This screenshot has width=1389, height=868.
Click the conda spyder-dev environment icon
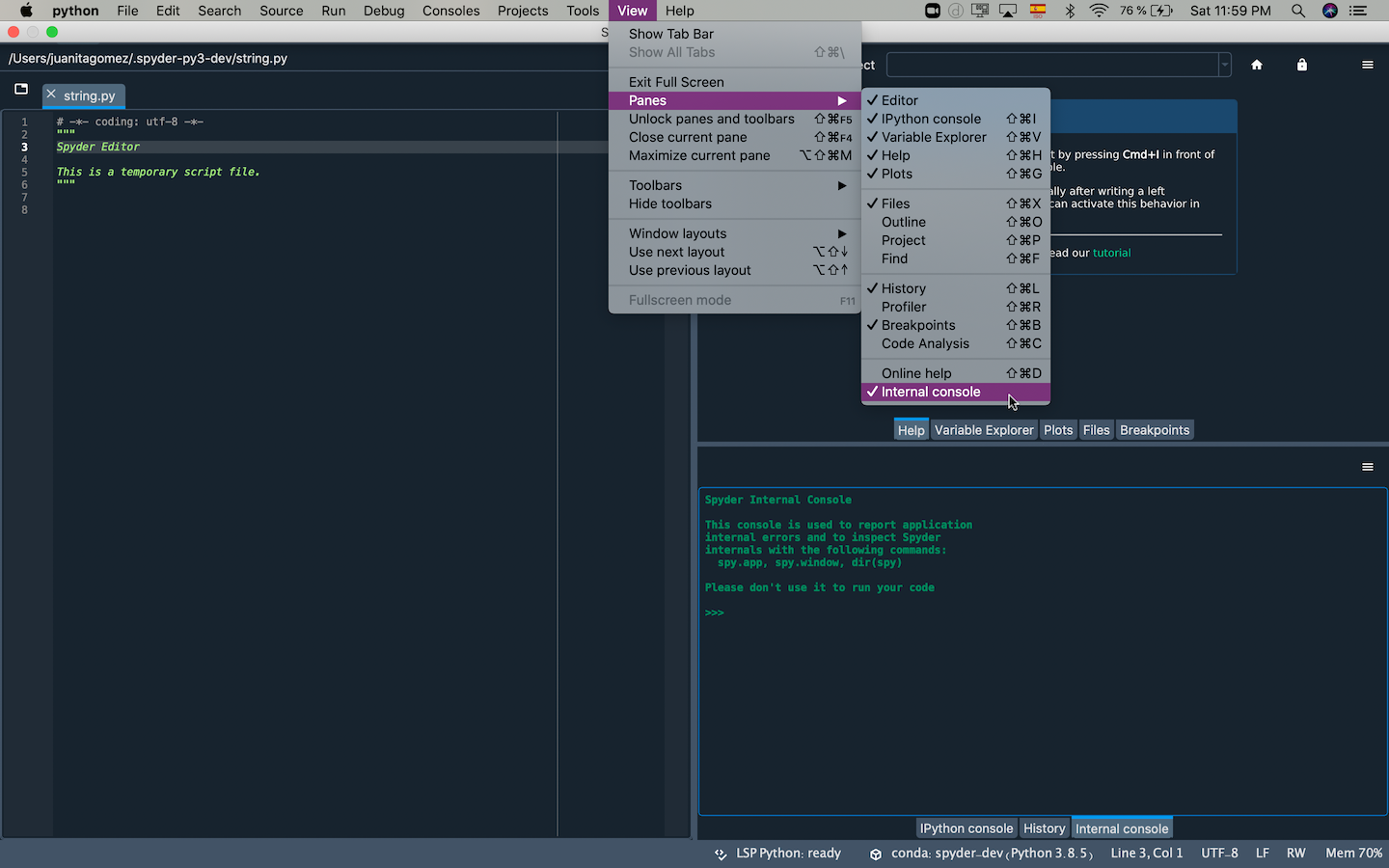(x=876, y=853)
